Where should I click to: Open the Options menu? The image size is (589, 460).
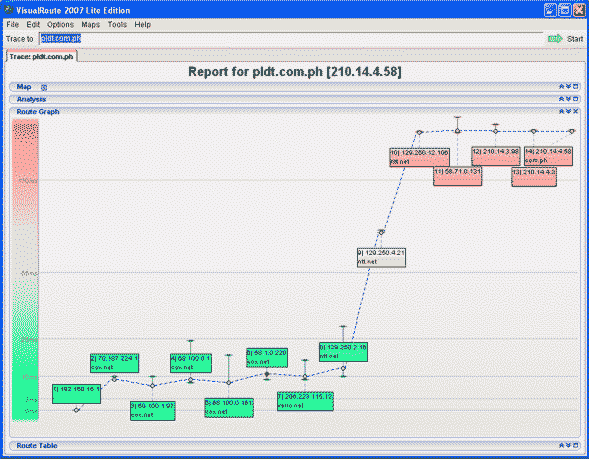tap(60, 24)
